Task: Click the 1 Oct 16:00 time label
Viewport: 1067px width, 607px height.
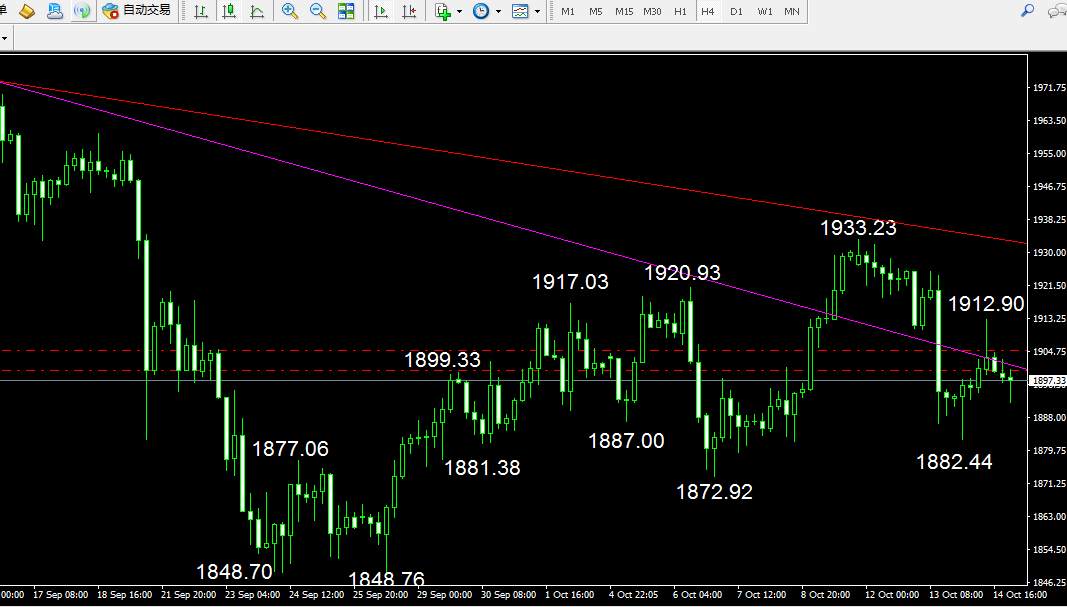Action: pyautogui.click(x=572, y=595)
